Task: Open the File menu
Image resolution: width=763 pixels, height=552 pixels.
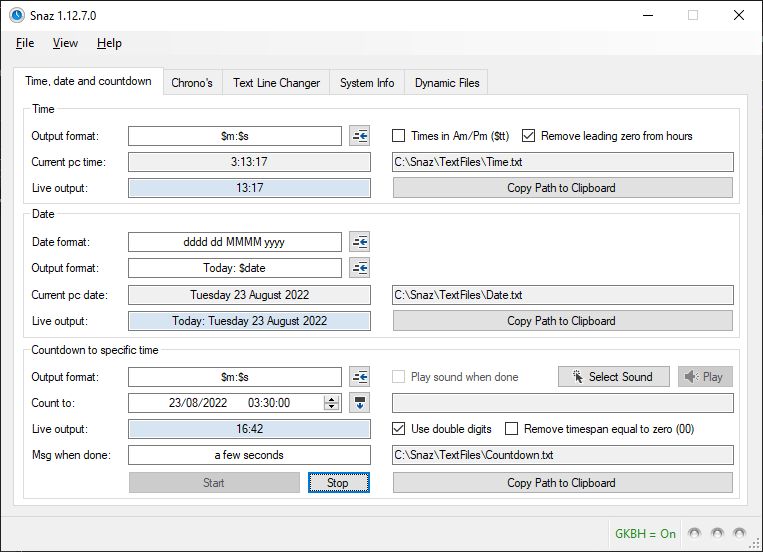Action: 25,43
